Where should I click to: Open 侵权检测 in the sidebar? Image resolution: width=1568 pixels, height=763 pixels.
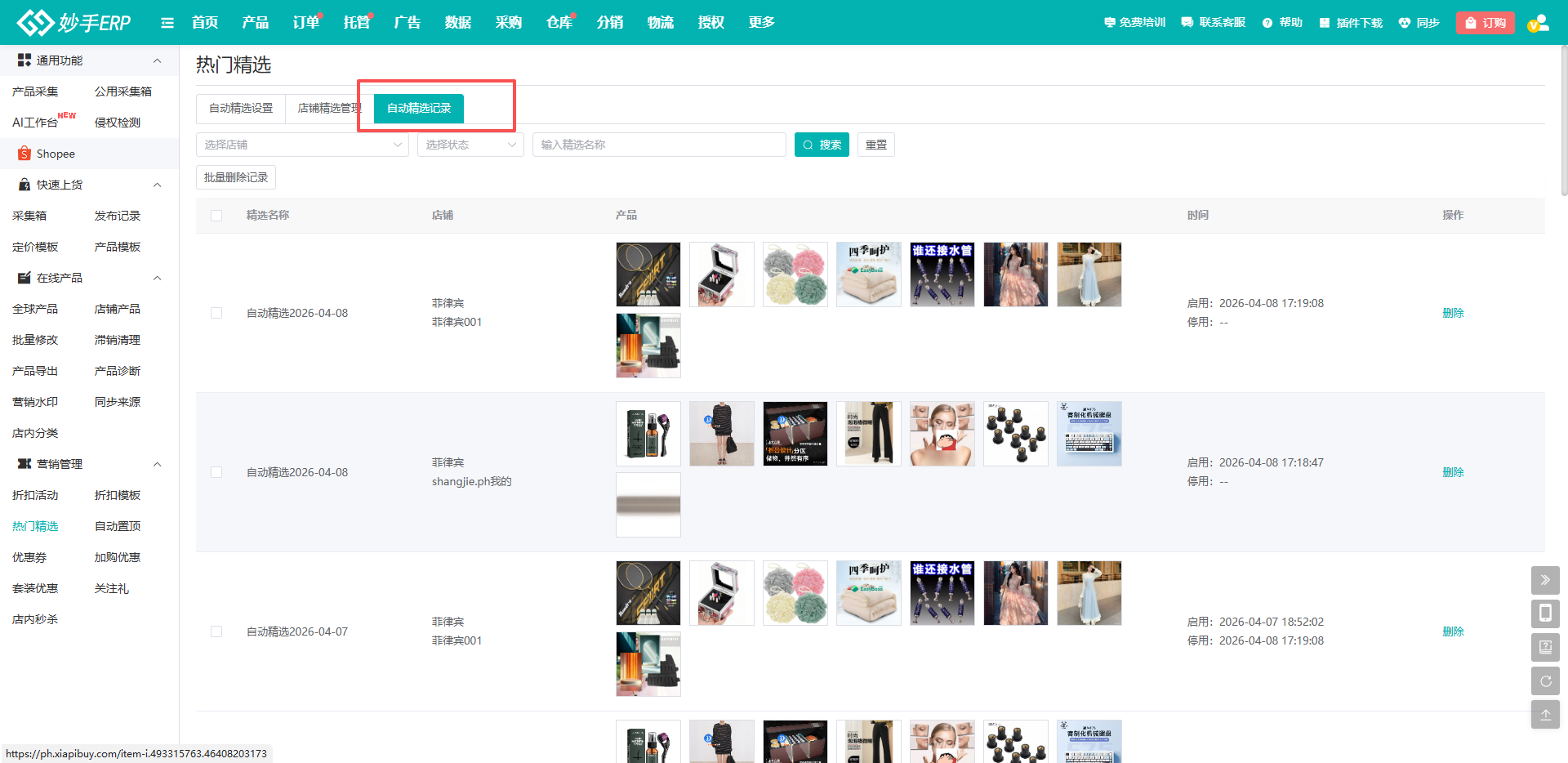tap(118, 123)
